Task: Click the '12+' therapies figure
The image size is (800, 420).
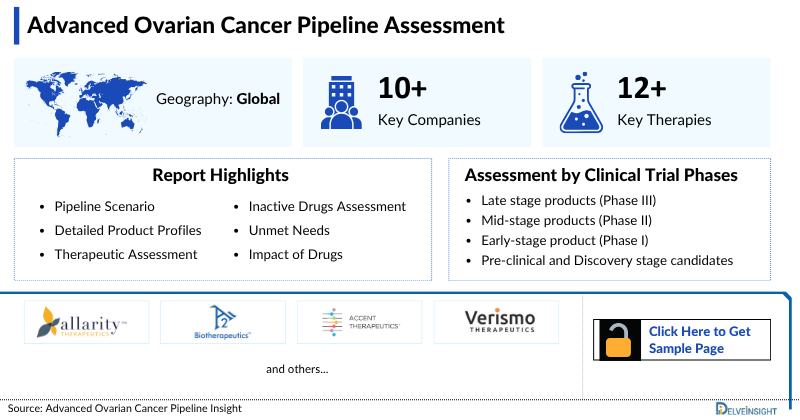Action: click(641, 88)
